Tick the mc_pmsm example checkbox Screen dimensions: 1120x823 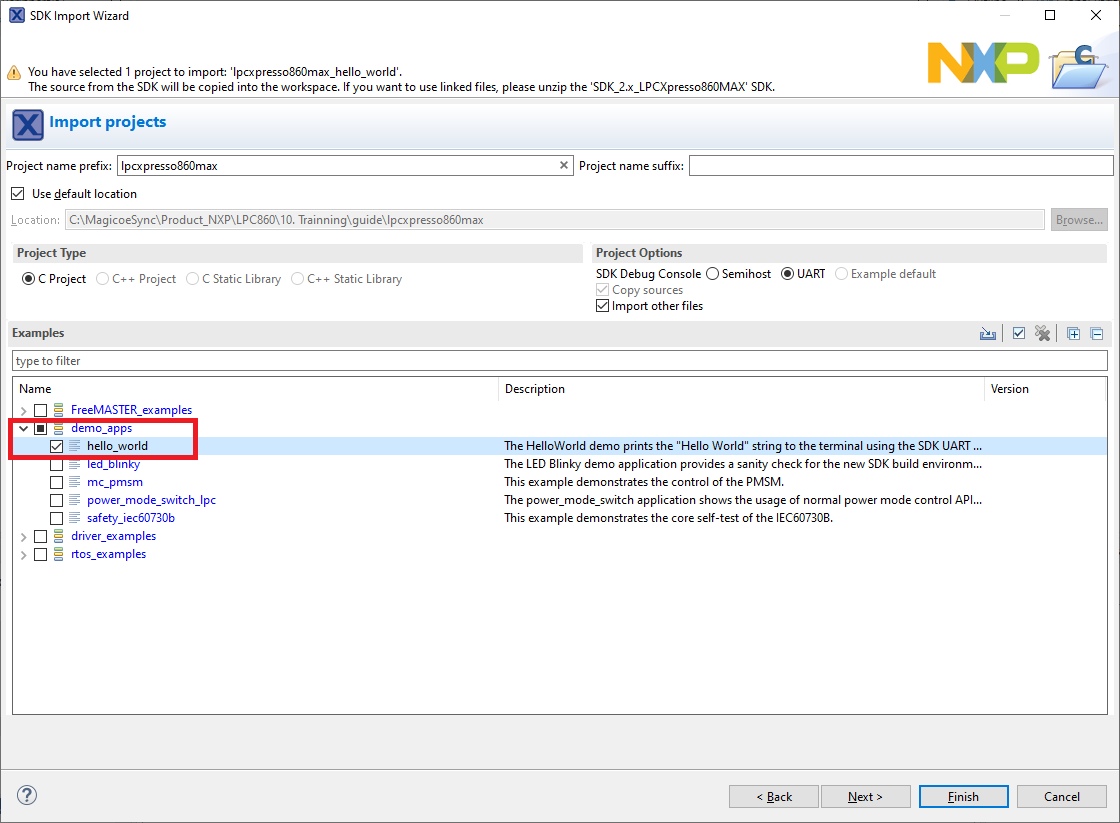56,482
